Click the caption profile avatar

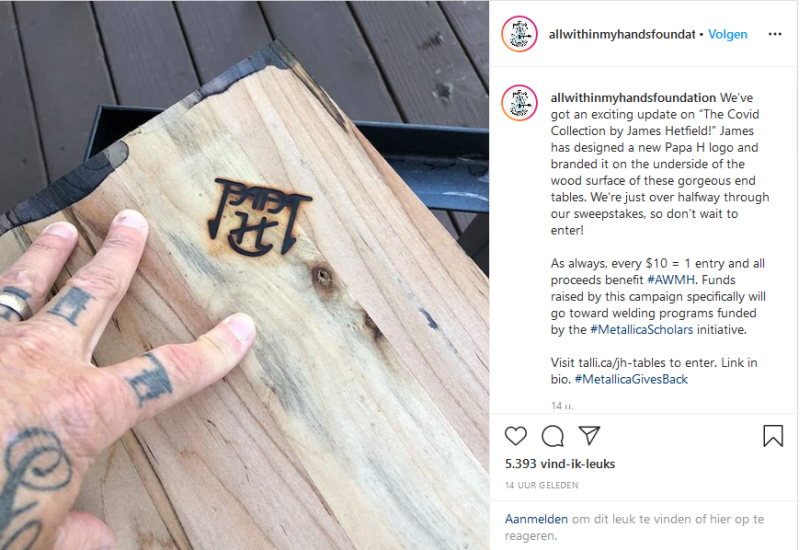[x=519, y=103]
